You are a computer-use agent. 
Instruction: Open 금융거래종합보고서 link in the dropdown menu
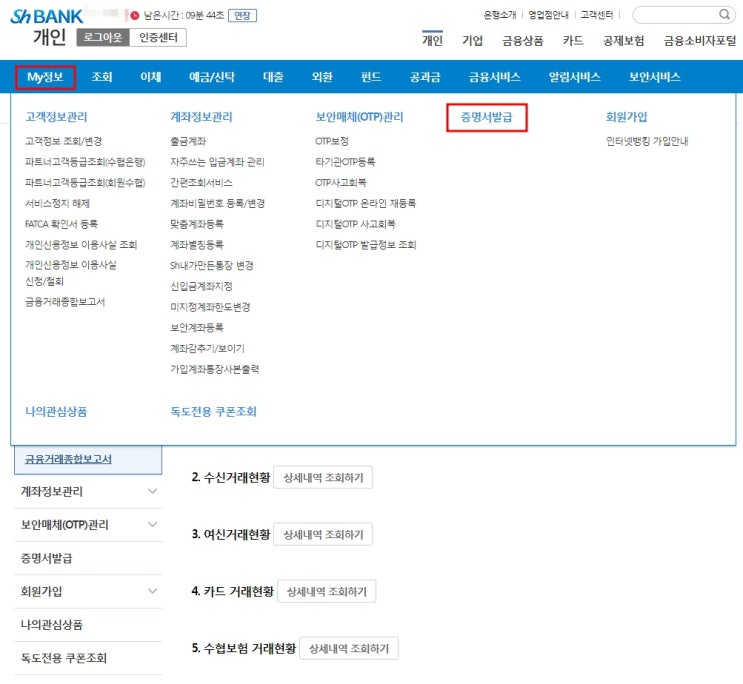tap(65, 302)
